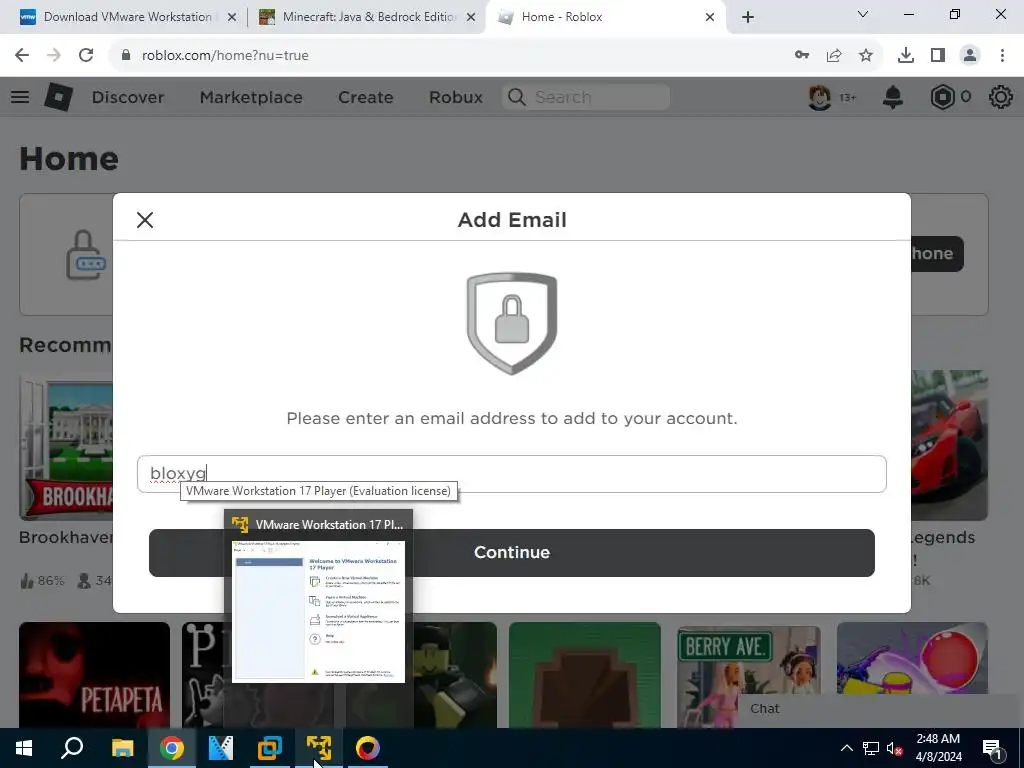Open Windows taskbar search

(x=72, y=748)
